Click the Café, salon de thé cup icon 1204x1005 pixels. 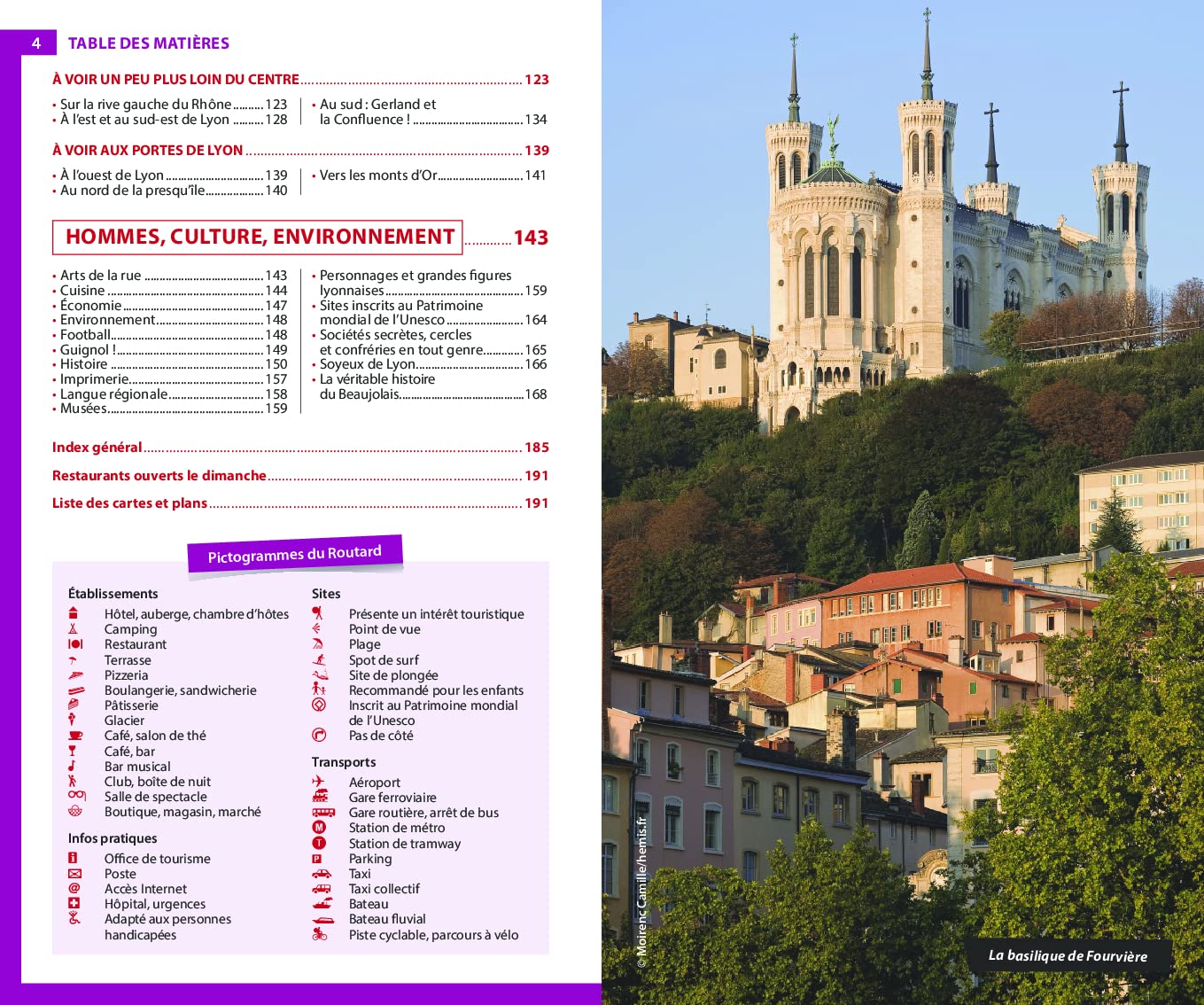tap(75, 736)
